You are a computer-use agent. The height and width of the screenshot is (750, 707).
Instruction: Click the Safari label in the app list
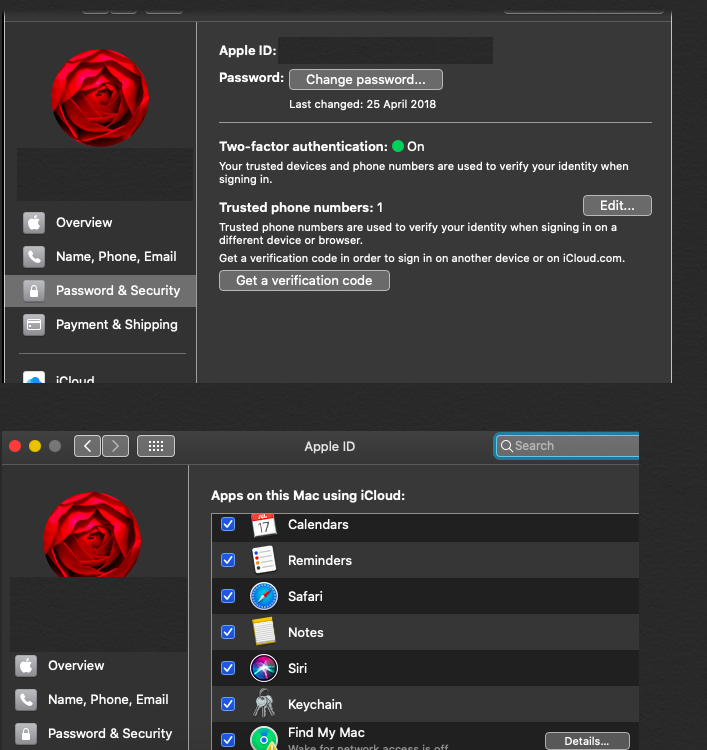pos(305,596)
